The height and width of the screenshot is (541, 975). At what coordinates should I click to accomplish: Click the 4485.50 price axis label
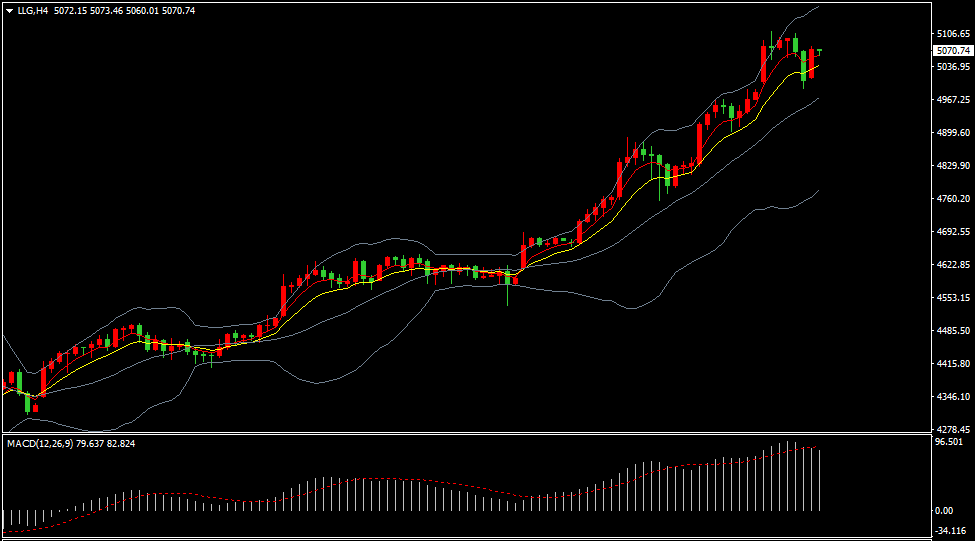pos(952,331)
